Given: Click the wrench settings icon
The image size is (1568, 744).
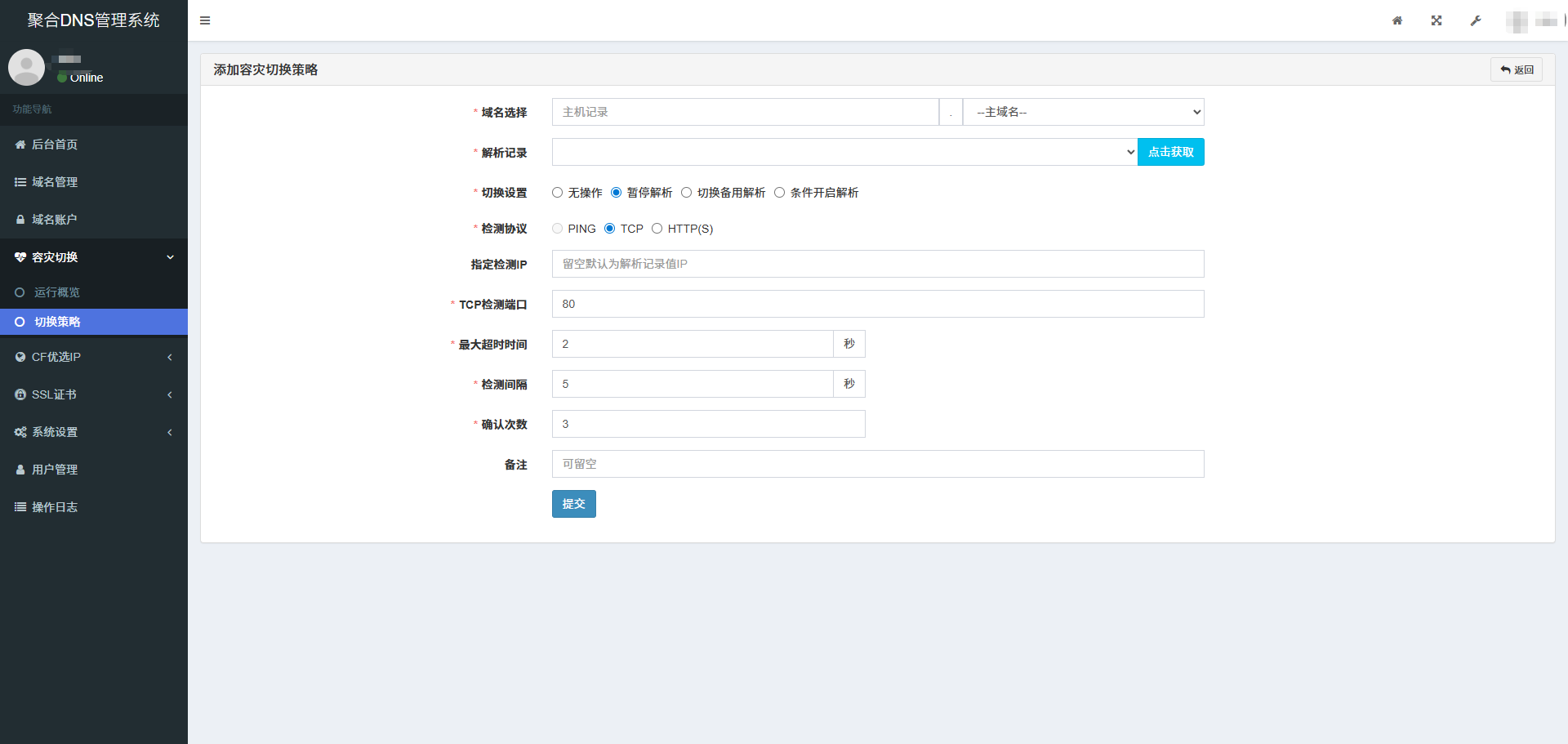Looking at the screenshot, I should click(x=1476, y=20).
